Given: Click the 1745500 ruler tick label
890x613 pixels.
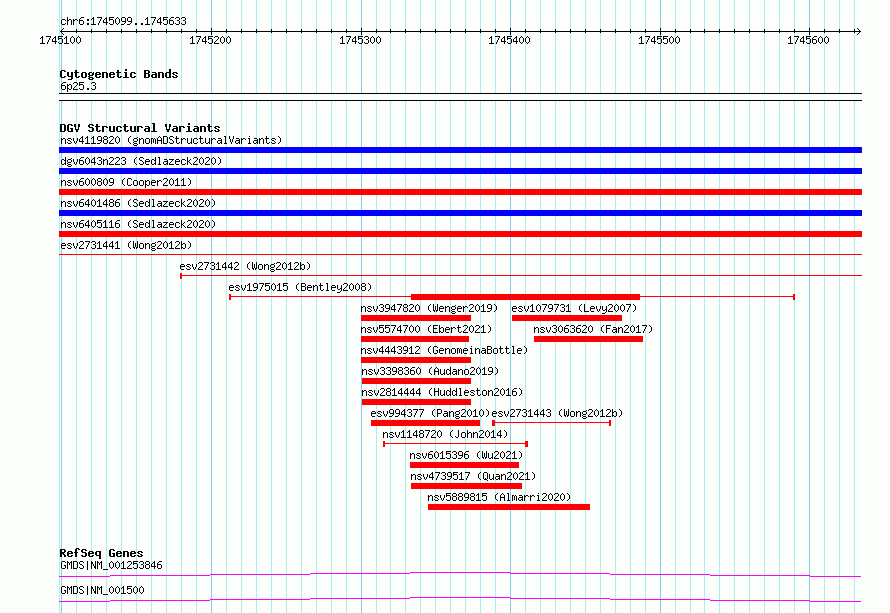Looking at the screenshot, I should pos(659,40).
